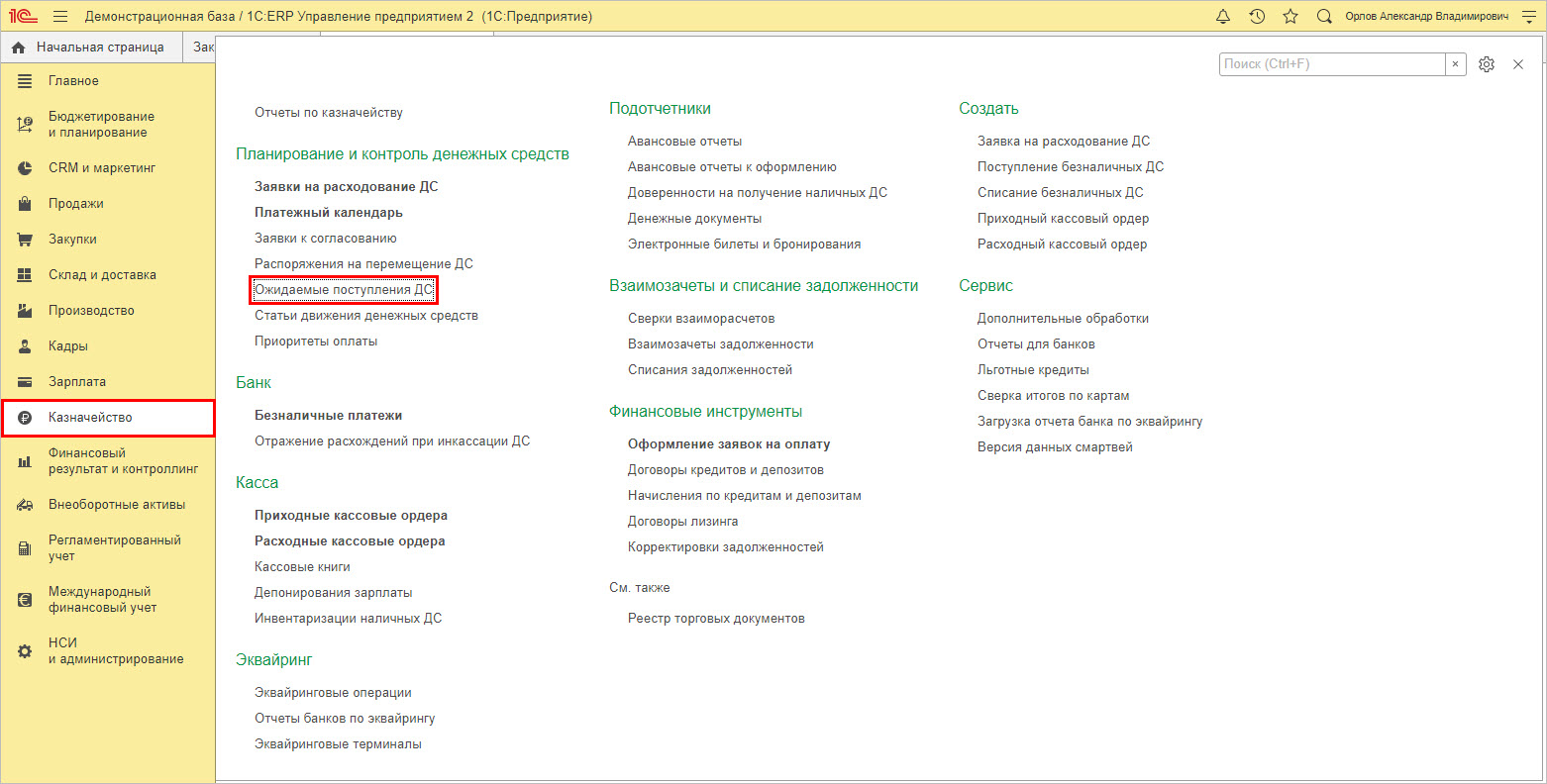Open Приходные кассовые ордера

click(351, 515)
